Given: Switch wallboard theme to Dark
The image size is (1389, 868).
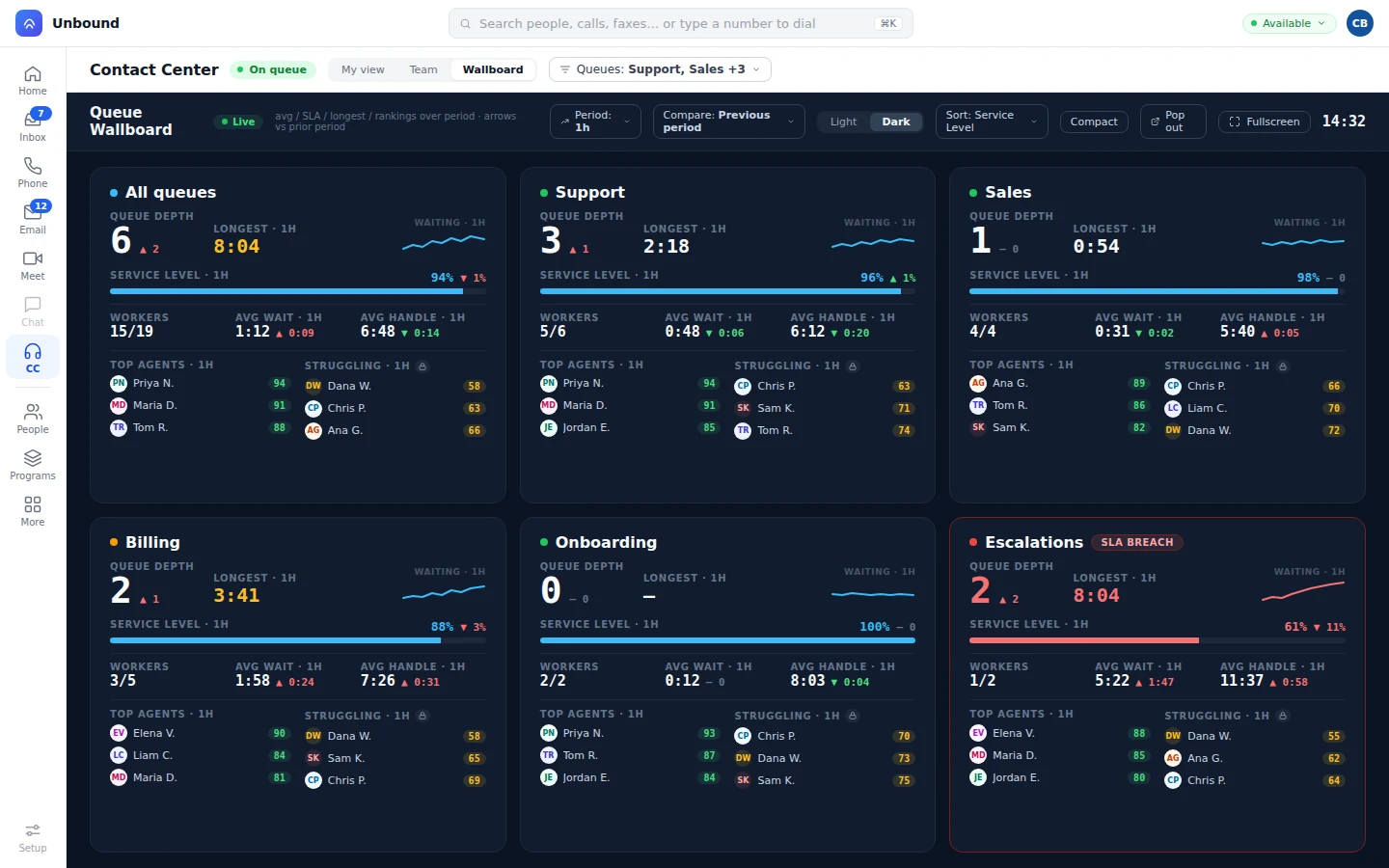Looking at the screenshot, I should (896, 122).
